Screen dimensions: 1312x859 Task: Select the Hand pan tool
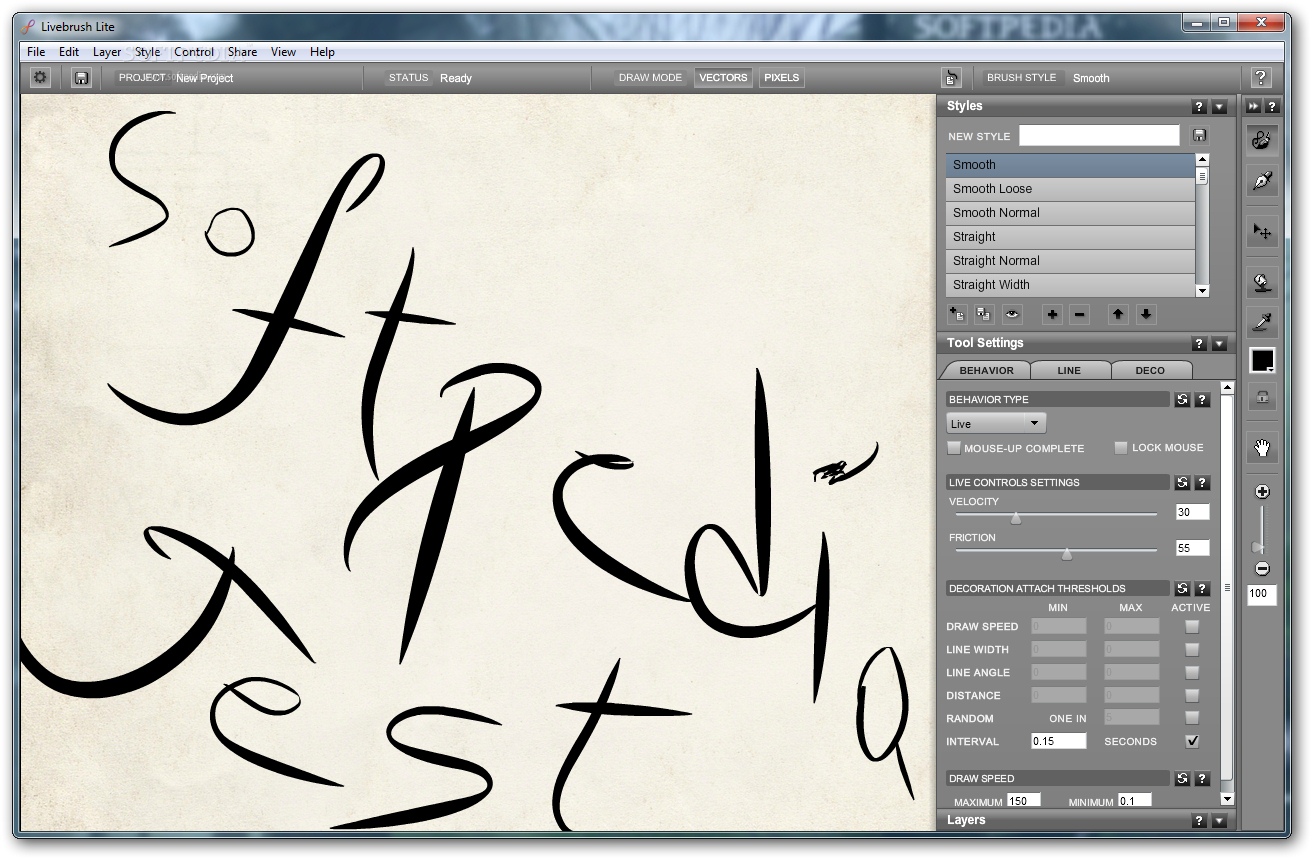click(1262, 447)
